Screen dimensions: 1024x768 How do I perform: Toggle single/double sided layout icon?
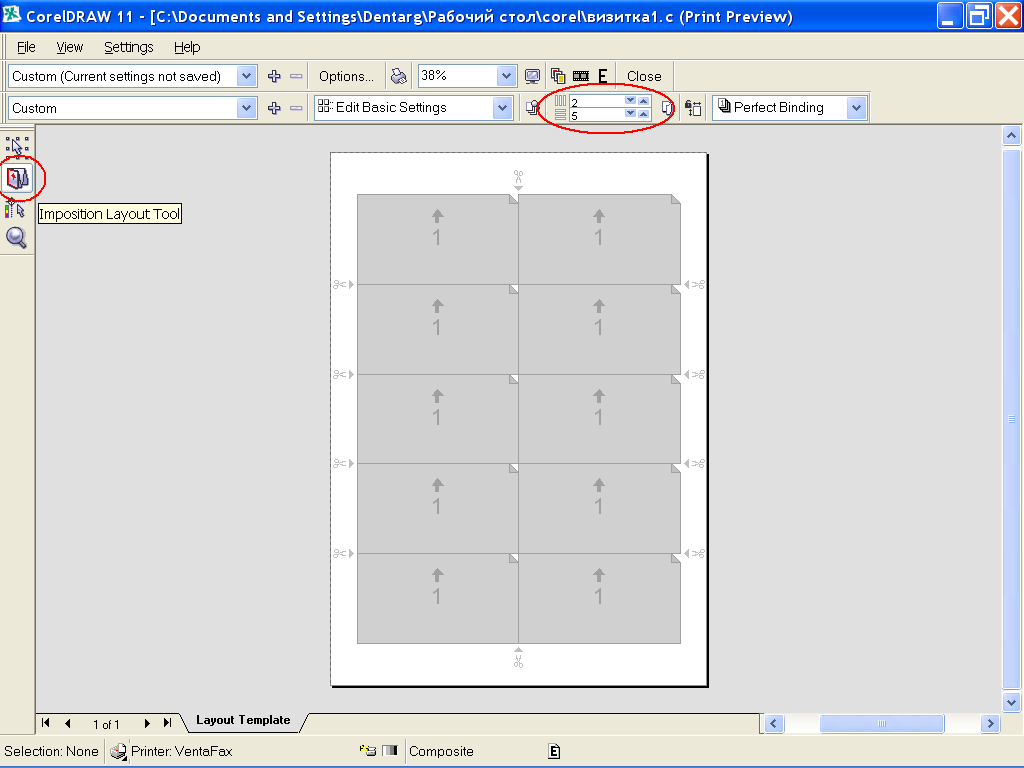tap(667, 108)
